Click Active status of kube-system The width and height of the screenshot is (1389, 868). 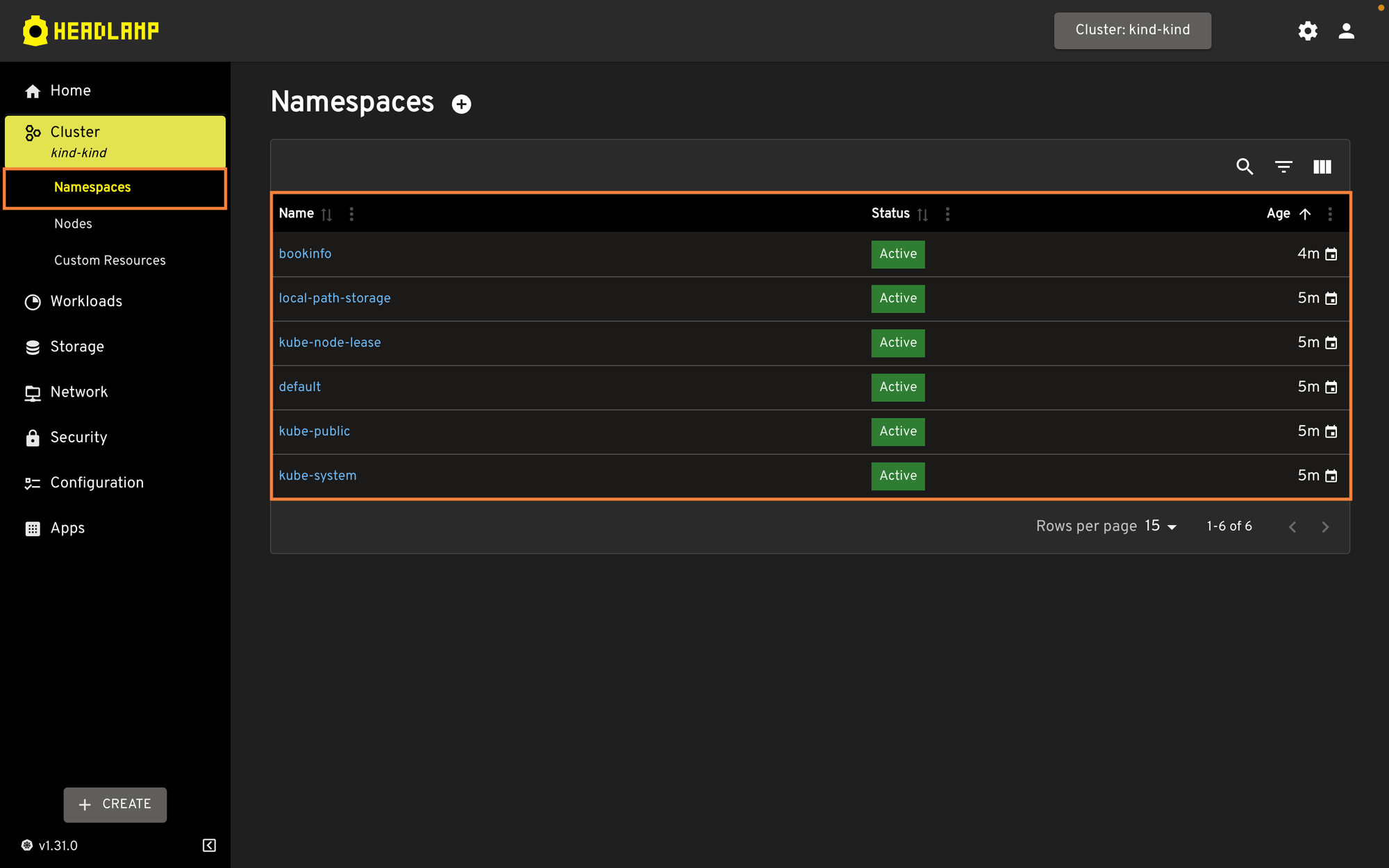click(x=898, y=476)
